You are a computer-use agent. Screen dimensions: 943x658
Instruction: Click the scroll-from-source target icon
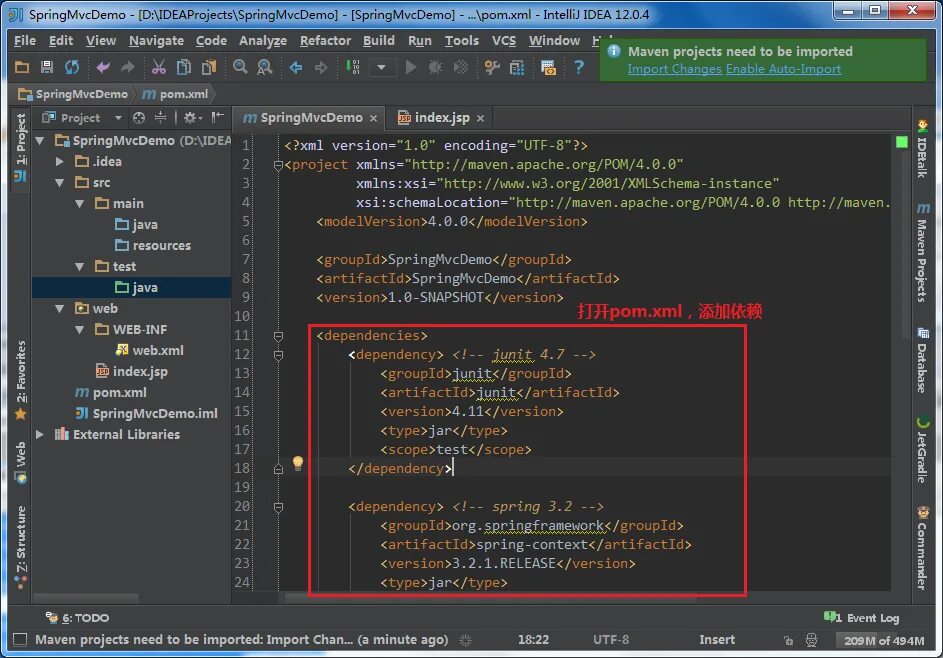(139, 118)
